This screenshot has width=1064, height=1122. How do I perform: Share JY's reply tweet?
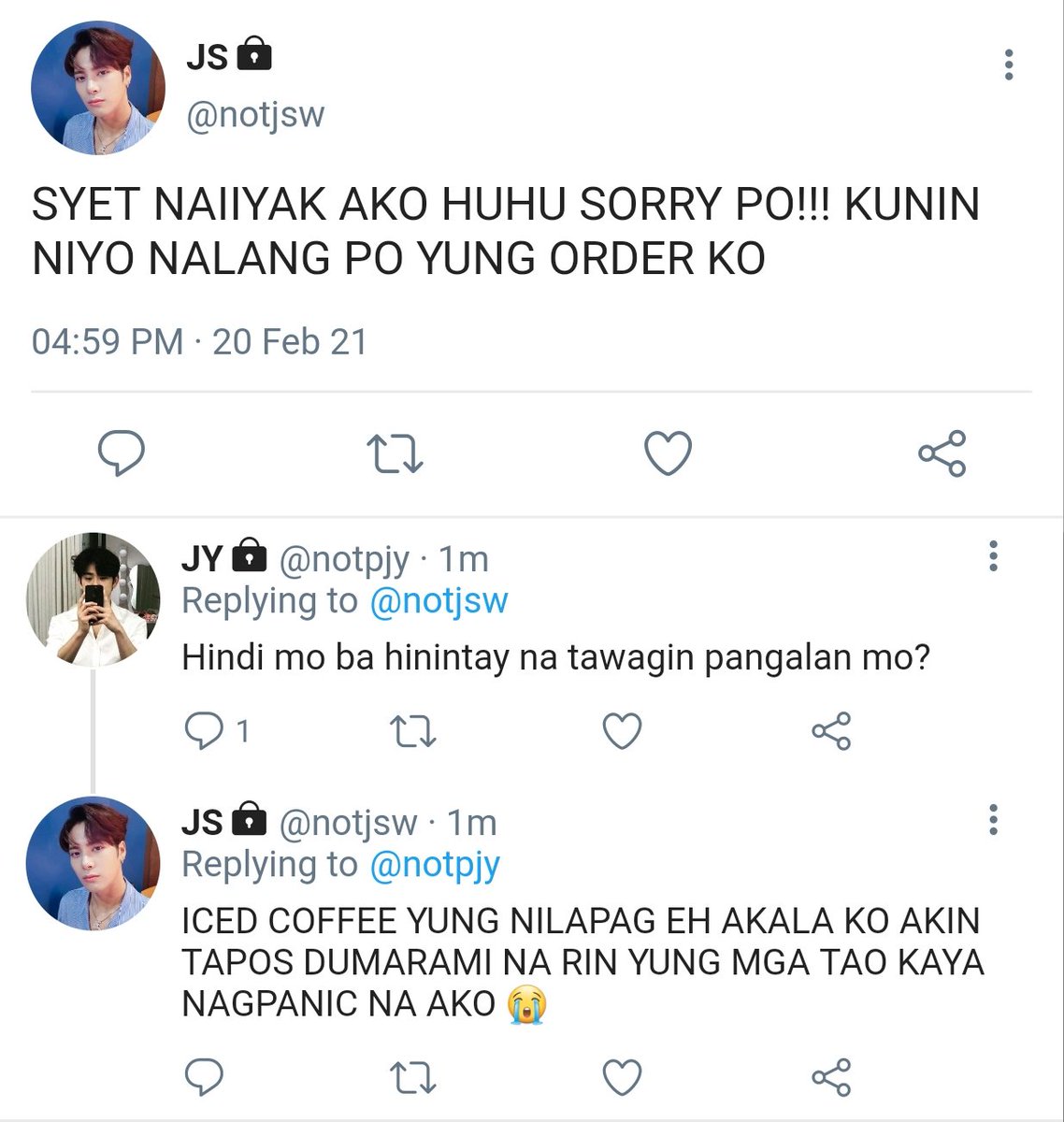point(831,731)
